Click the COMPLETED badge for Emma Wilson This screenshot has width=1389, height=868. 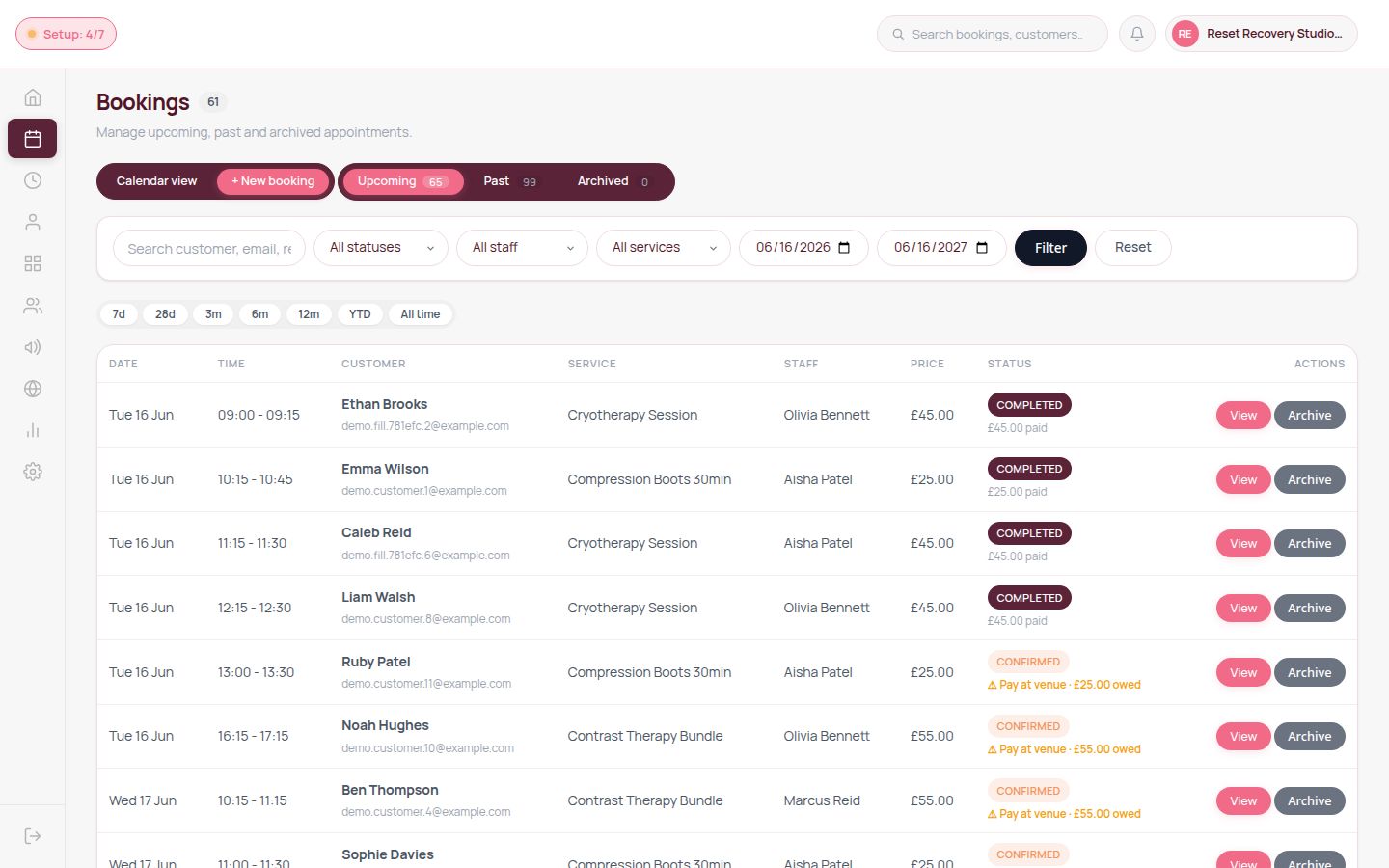click(x=1029, y=469)
